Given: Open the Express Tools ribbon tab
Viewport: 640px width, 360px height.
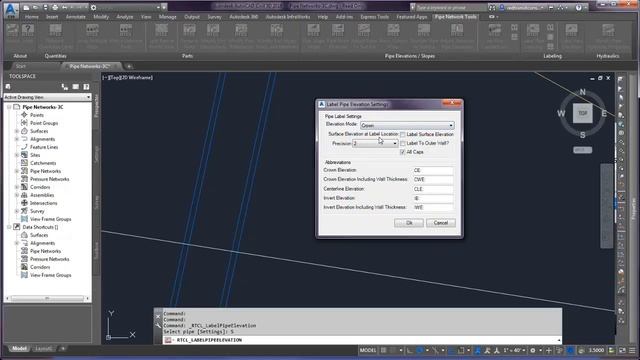Looking at the screenshot, I should [x=374, y=17].
